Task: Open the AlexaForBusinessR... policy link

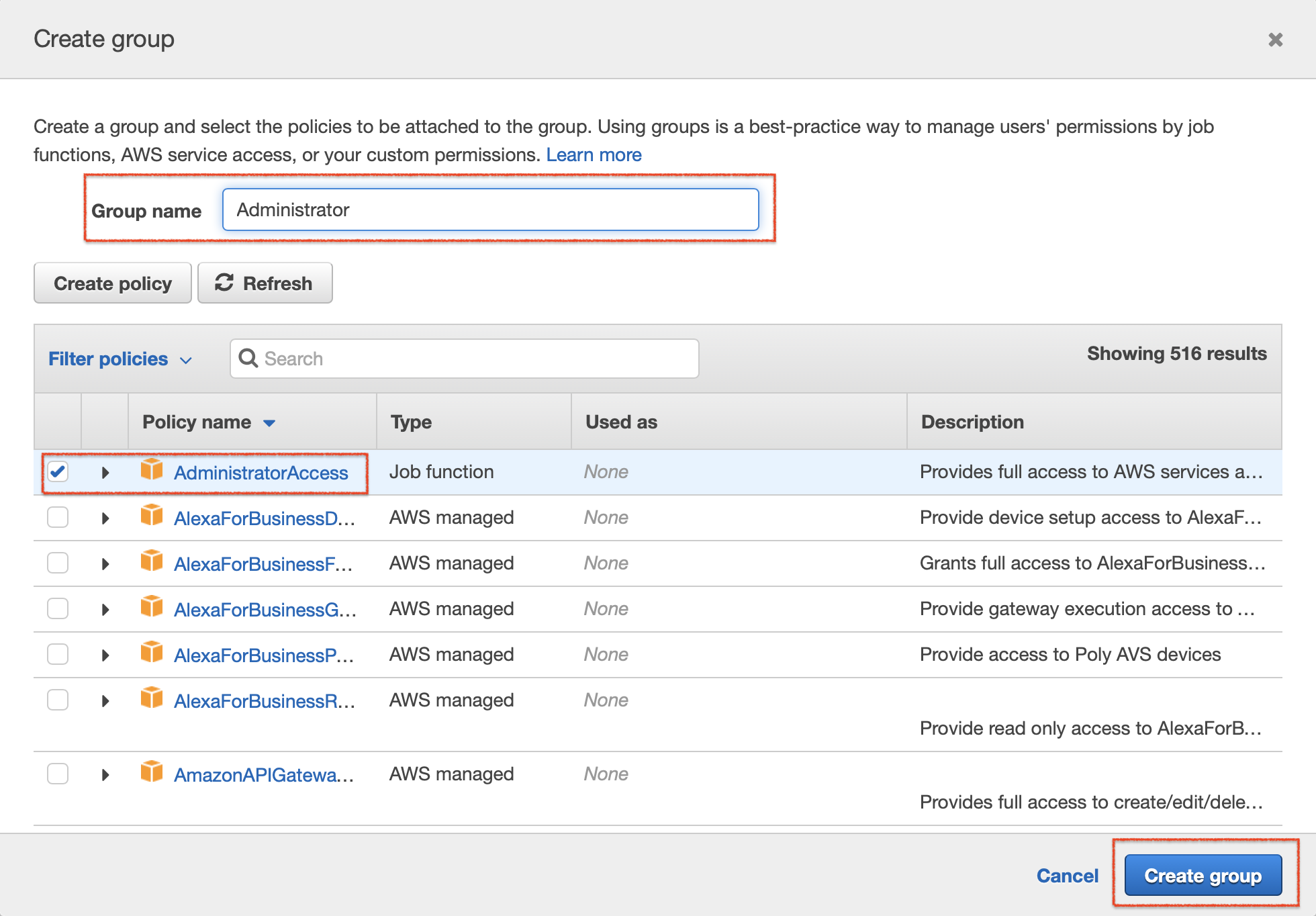Action: coord(265,701)
